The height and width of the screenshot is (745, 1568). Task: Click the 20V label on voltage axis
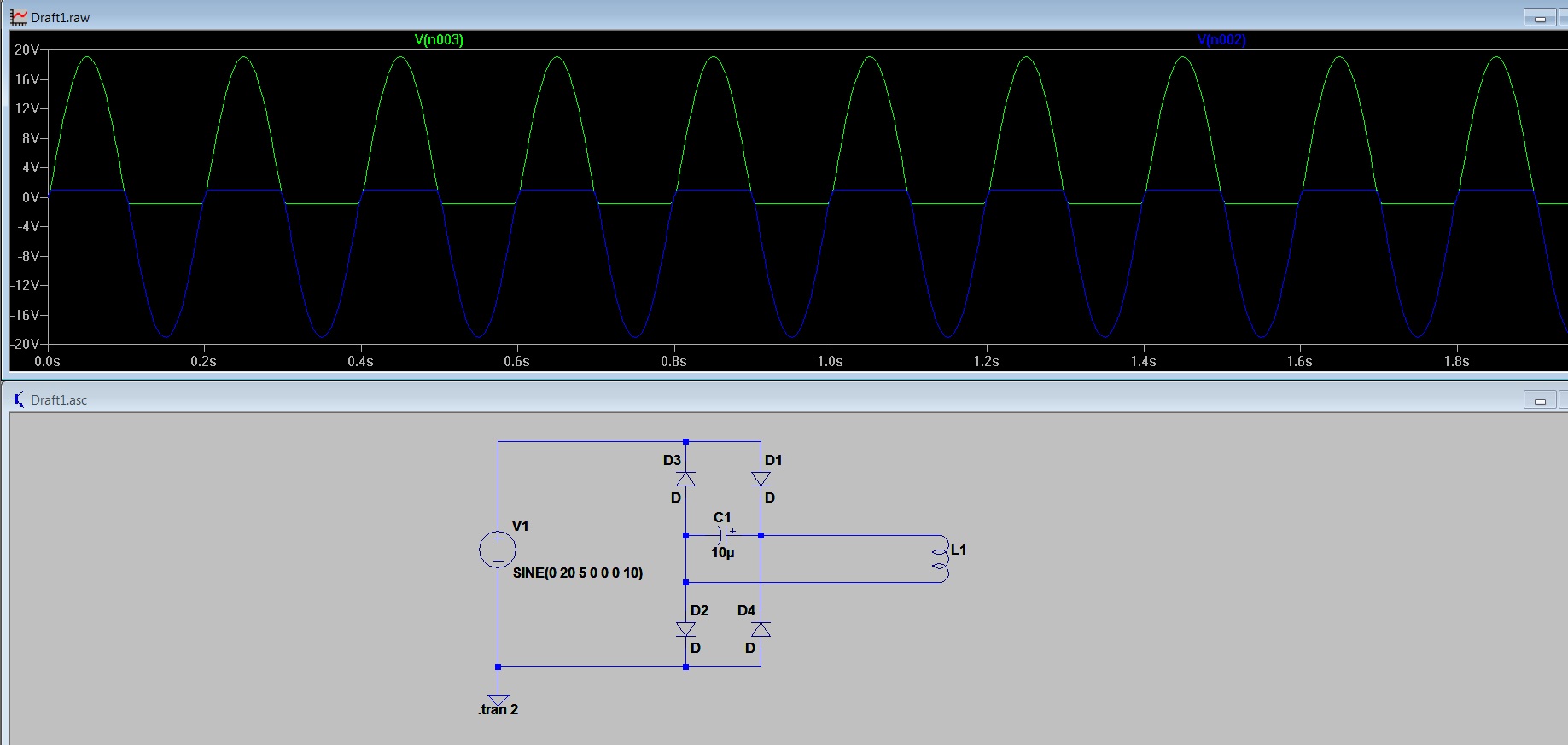[x=26, y=49]
